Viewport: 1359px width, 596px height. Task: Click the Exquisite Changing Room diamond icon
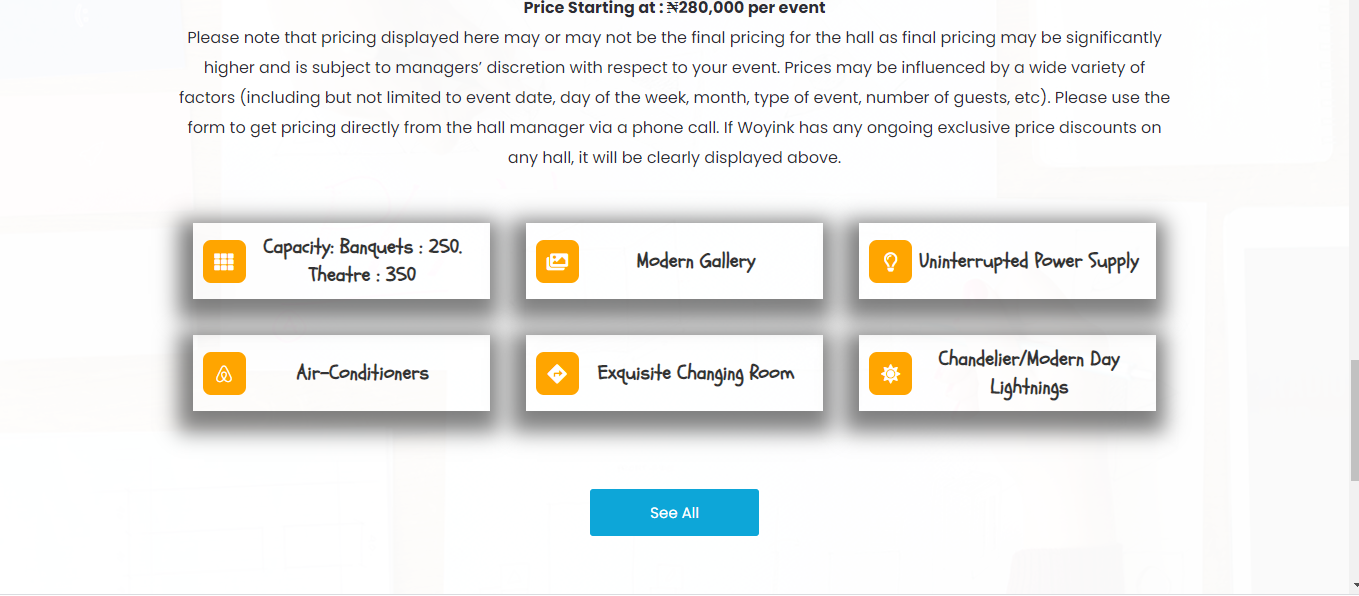click(x=557, y=374)
